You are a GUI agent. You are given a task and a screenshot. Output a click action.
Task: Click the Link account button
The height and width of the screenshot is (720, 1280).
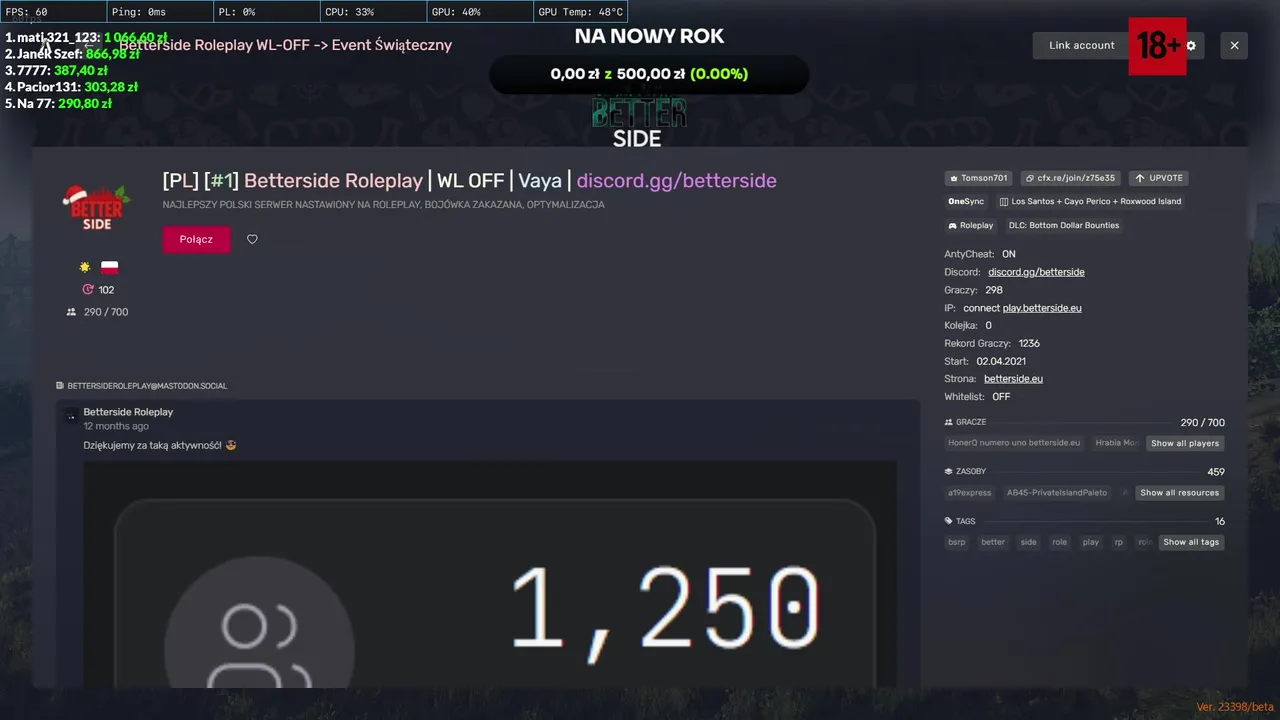(1081, 45)
